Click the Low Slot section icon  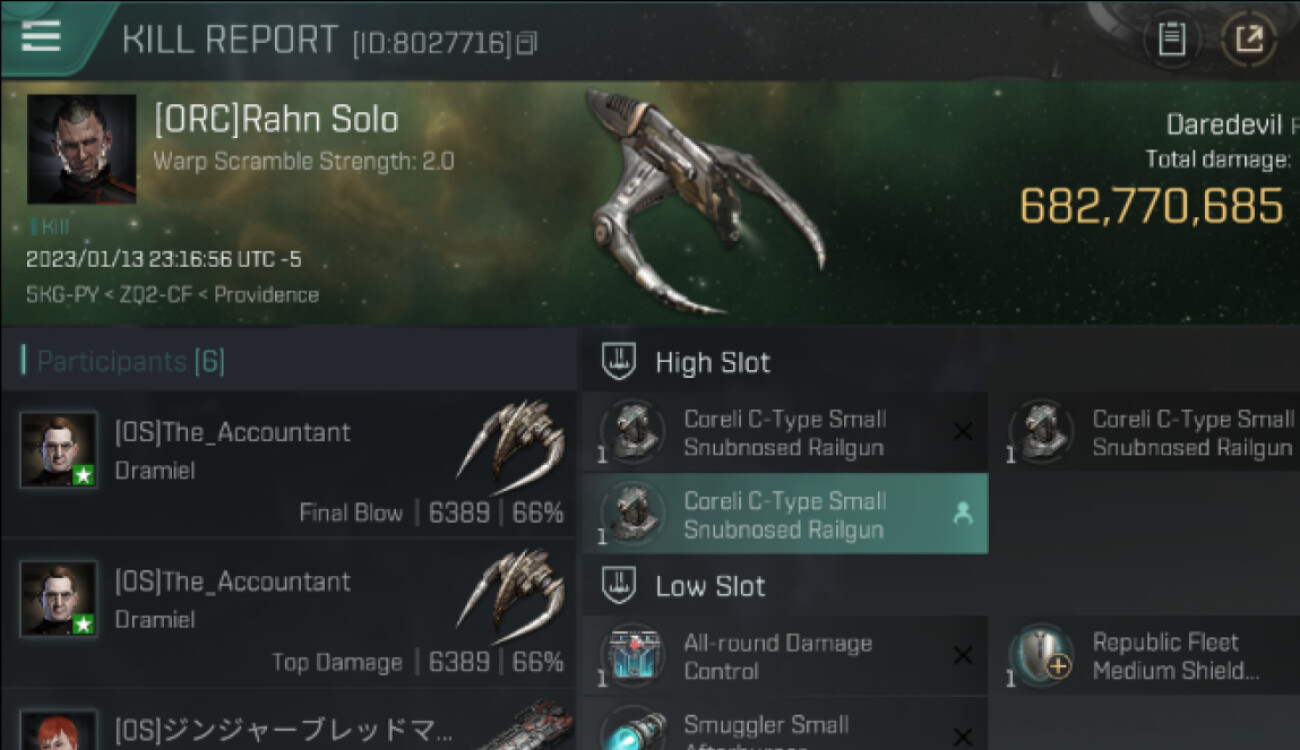pyautogui.click(x=619, y=585)
